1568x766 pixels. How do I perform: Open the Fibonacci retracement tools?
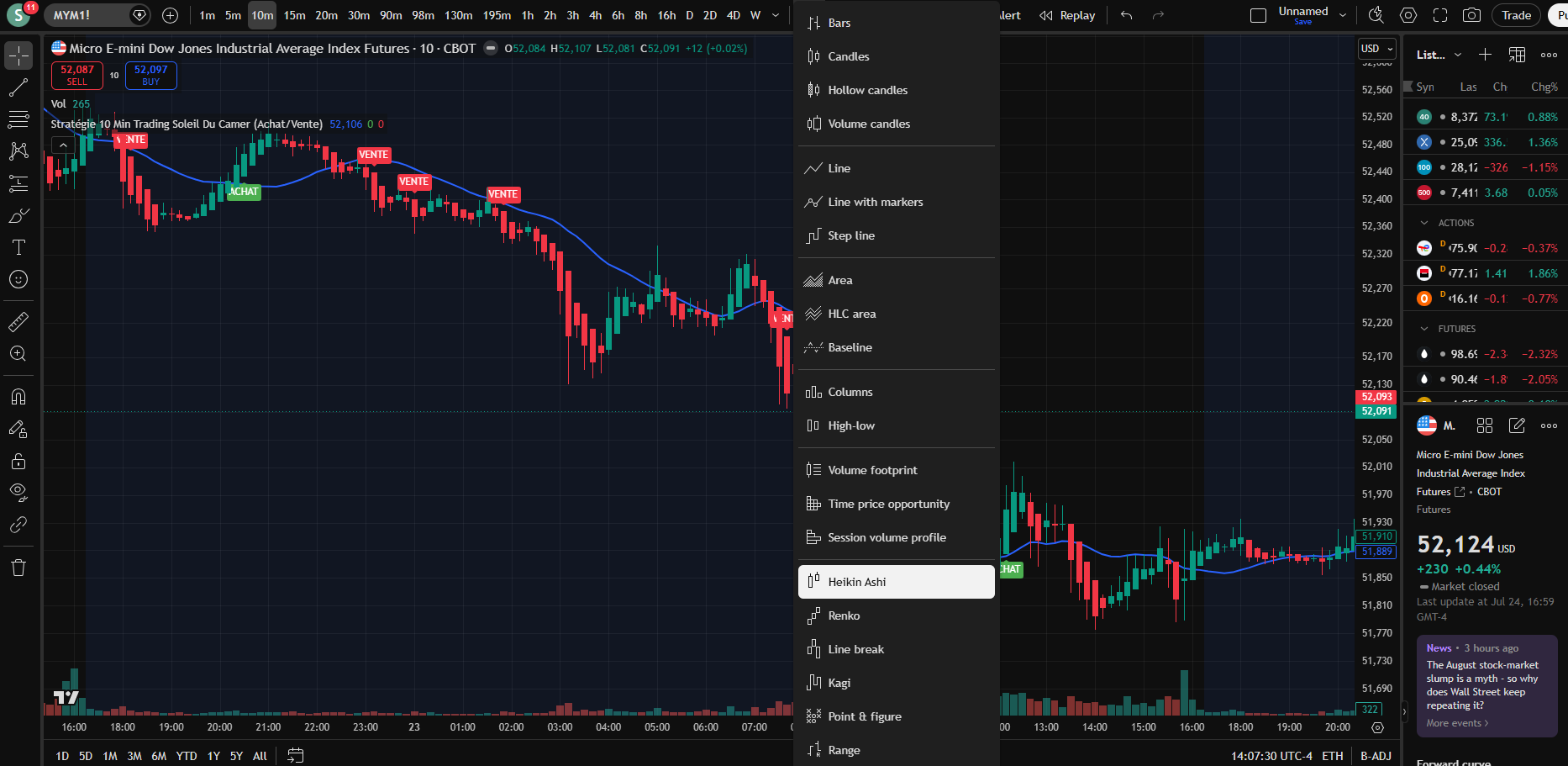(x=18, y=119)
